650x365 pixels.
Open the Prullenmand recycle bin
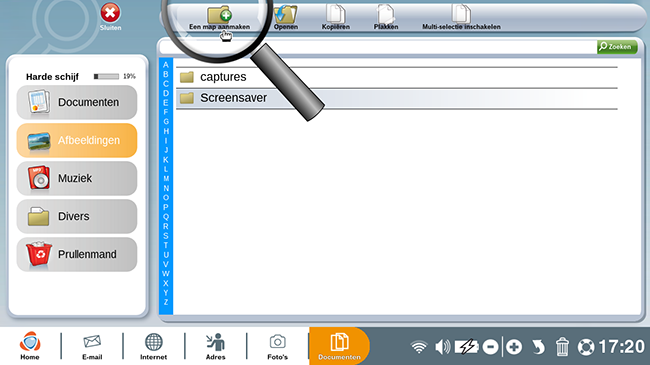click(x=77, y=254)
